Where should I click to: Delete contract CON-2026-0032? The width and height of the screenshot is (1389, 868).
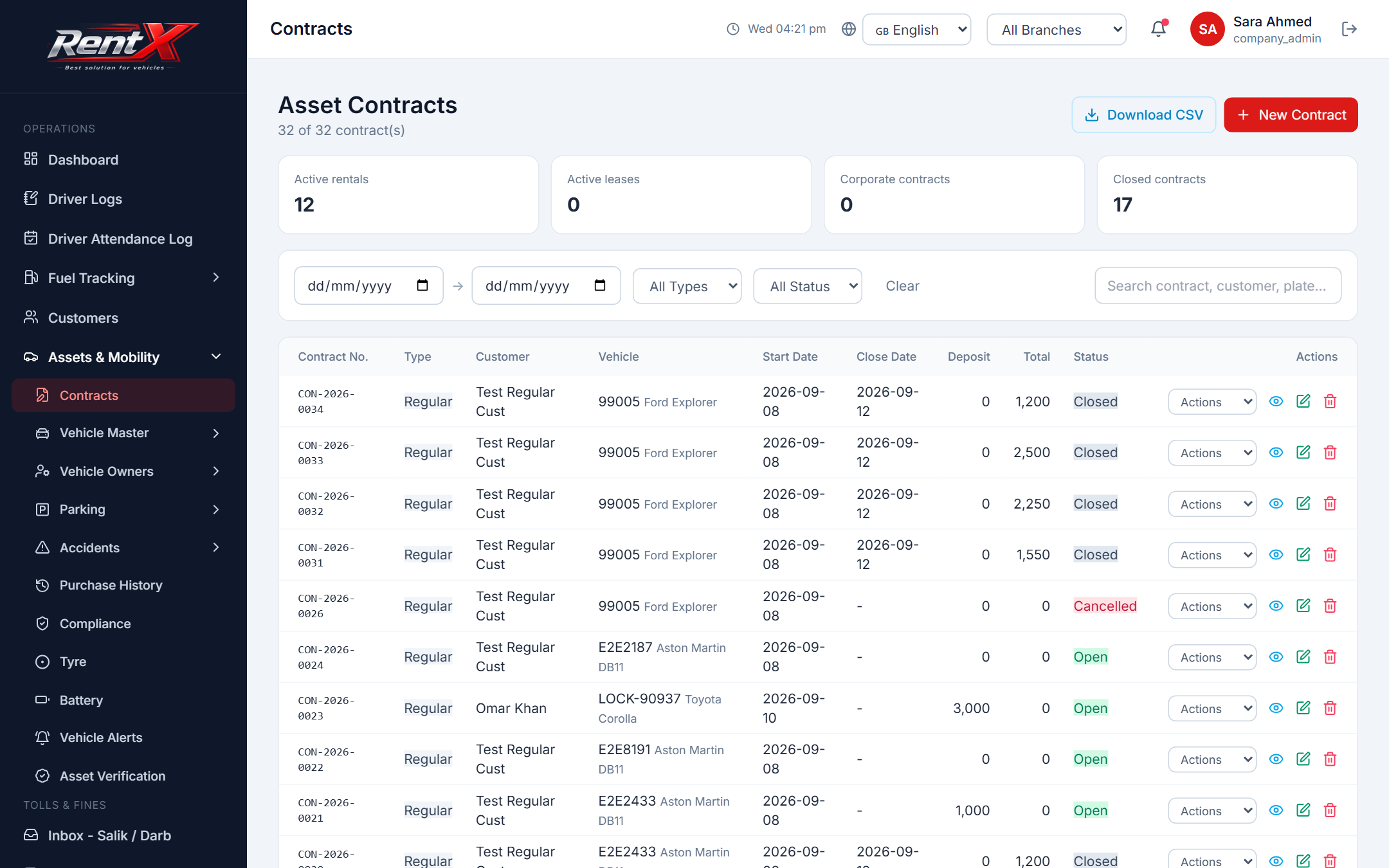click(x=1330, y=503)
